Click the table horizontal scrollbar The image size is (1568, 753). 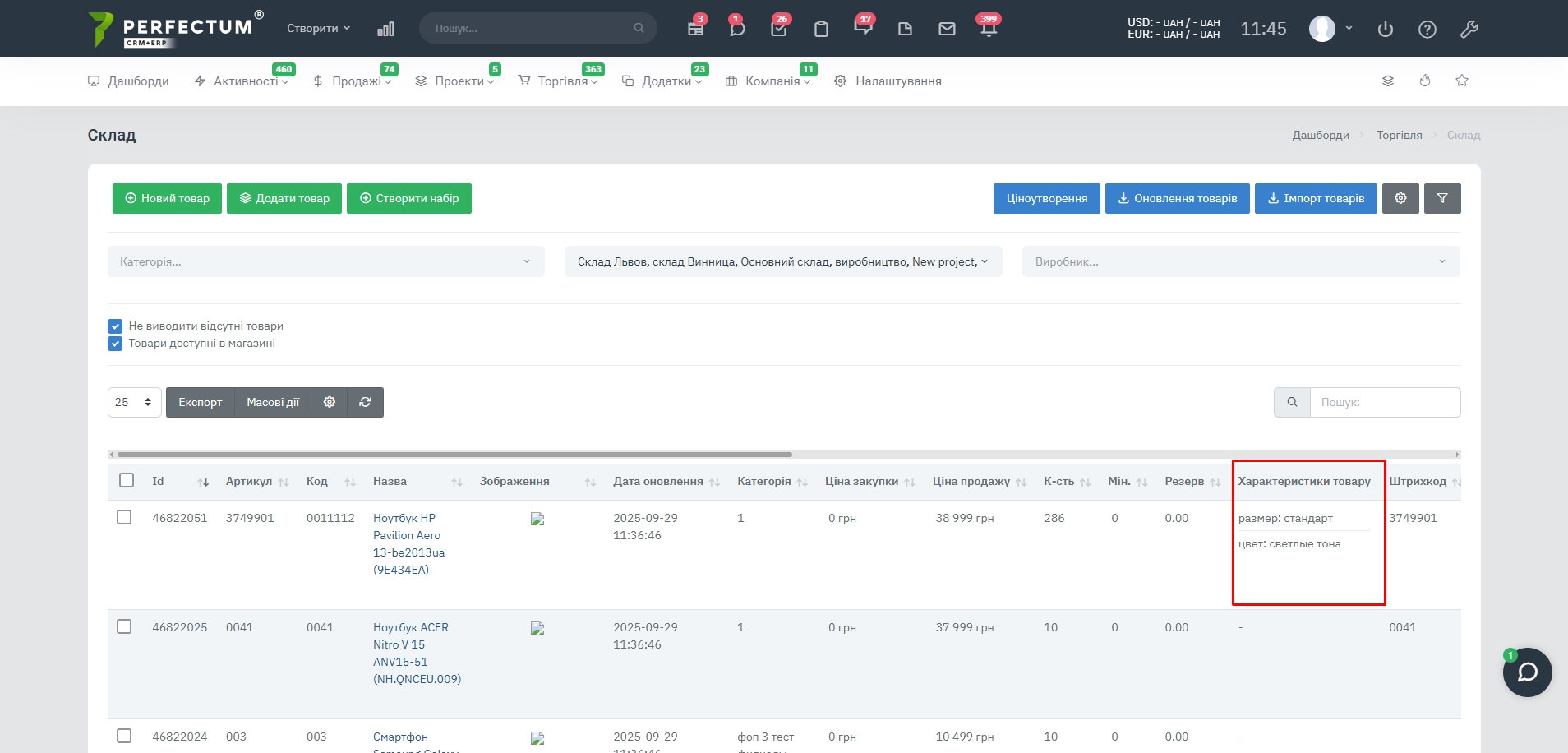coord(454,454)
